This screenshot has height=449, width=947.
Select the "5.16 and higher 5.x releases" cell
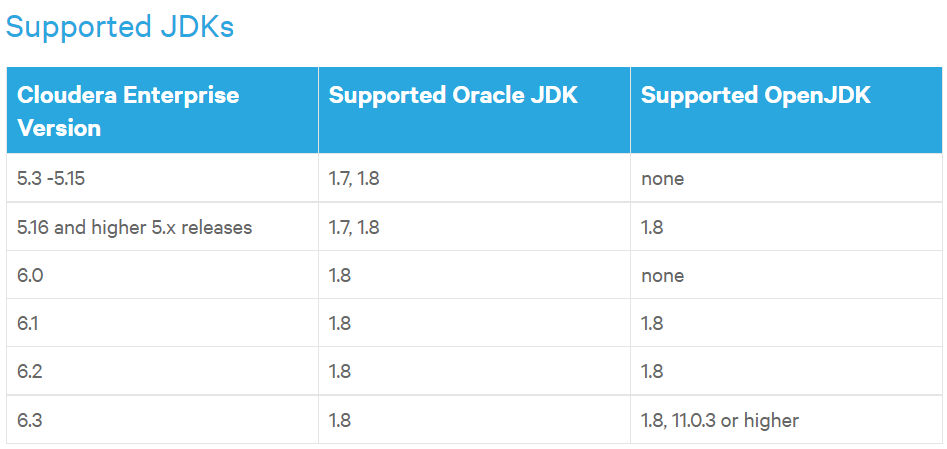point(134,227)
